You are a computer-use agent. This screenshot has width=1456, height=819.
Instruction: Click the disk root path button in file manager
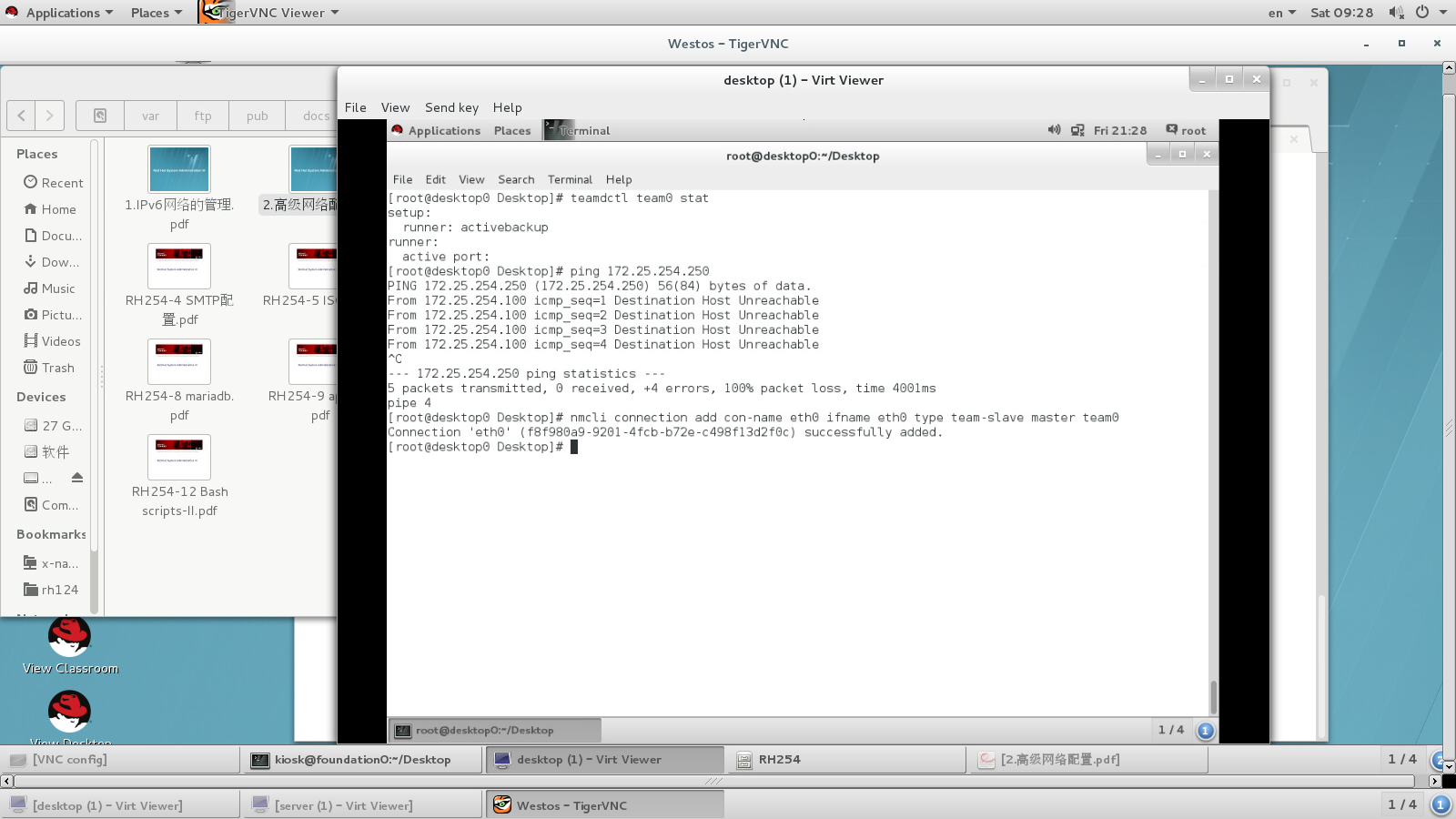pos(100,116)
